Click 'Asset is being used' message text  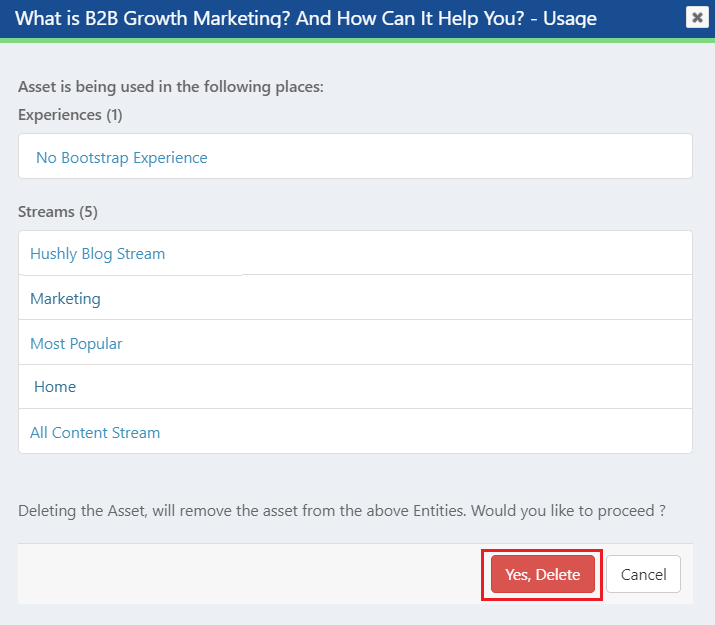[x=171, y=87]
